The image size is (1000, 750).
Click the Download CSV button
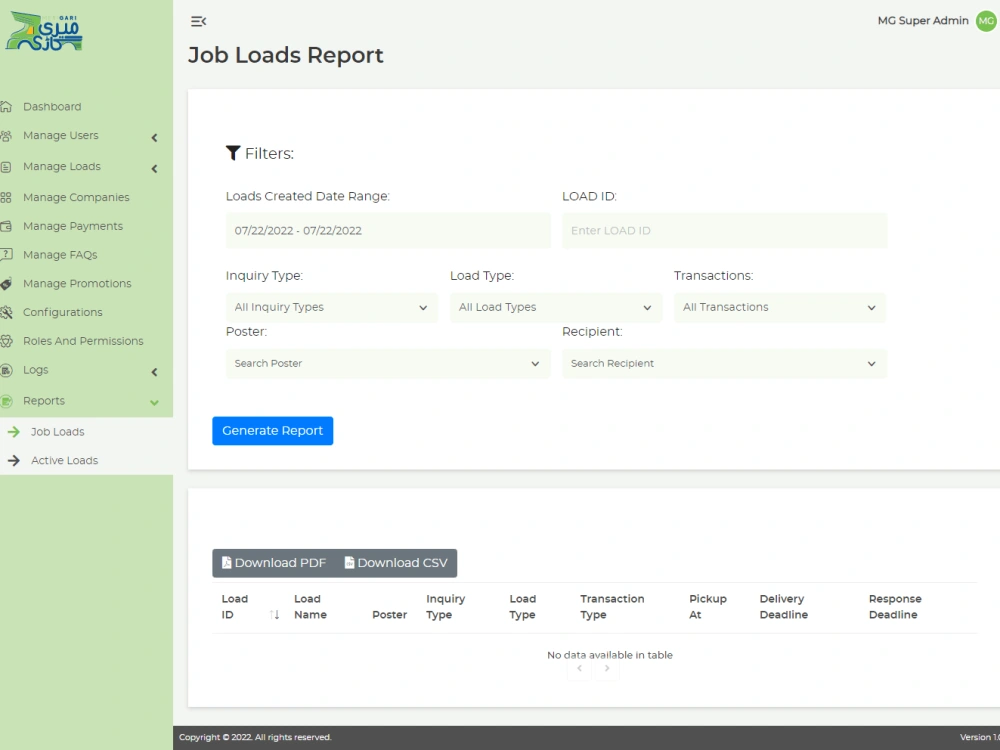tap(396, 563)
